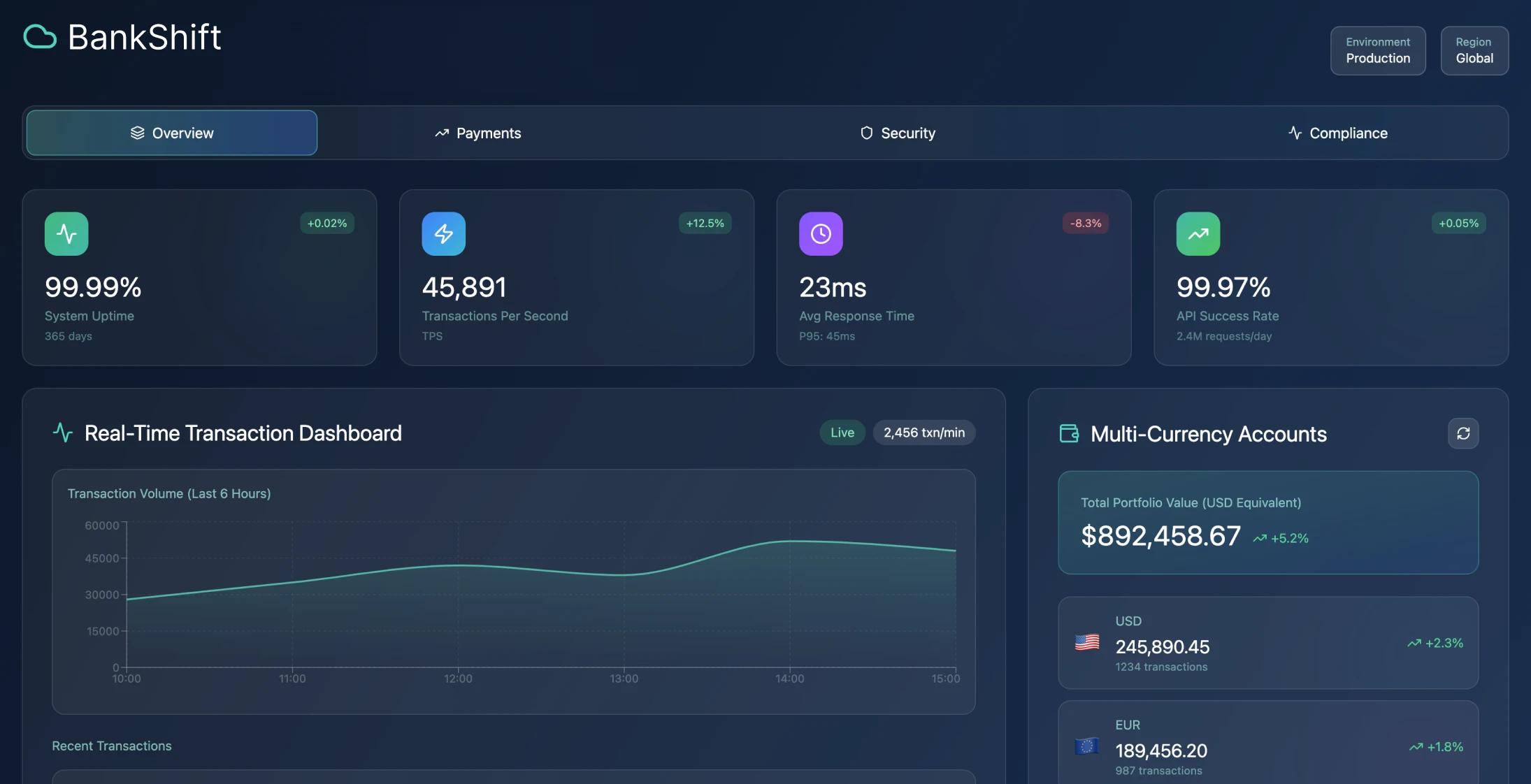This screenshot has width=1531, height=784.
Task: Switch to the Payments tab
Action: (x=478, y=133)
